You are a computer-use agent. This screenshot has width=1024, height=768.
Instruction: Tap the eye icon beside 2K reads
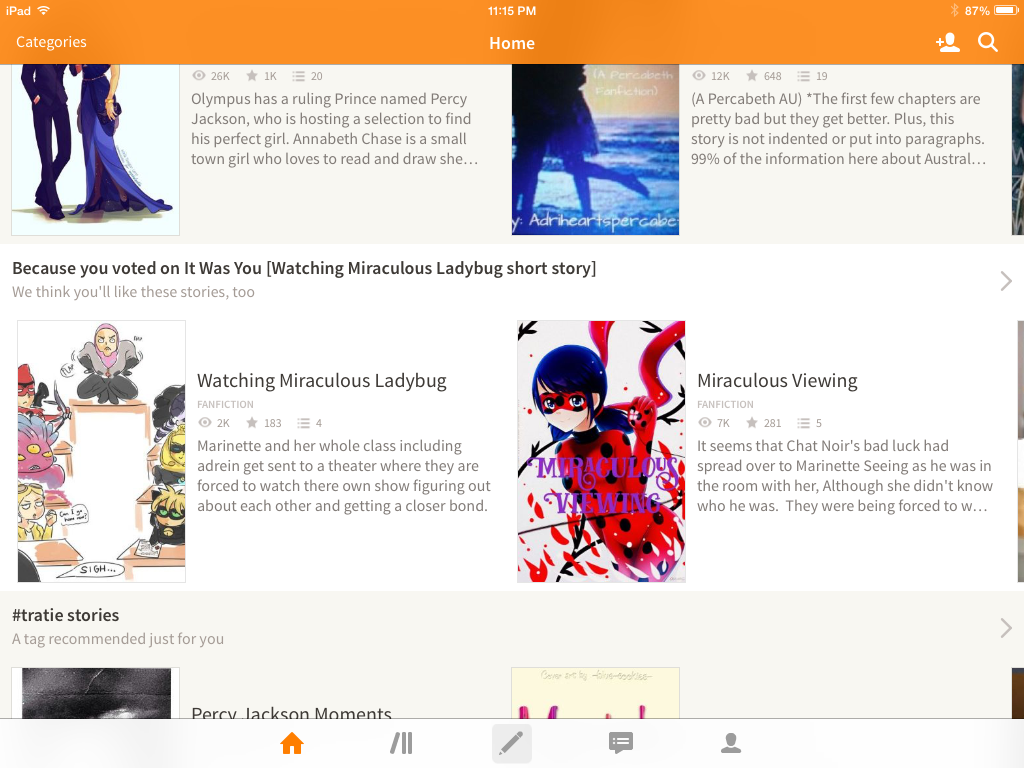(x=204, y=423)
